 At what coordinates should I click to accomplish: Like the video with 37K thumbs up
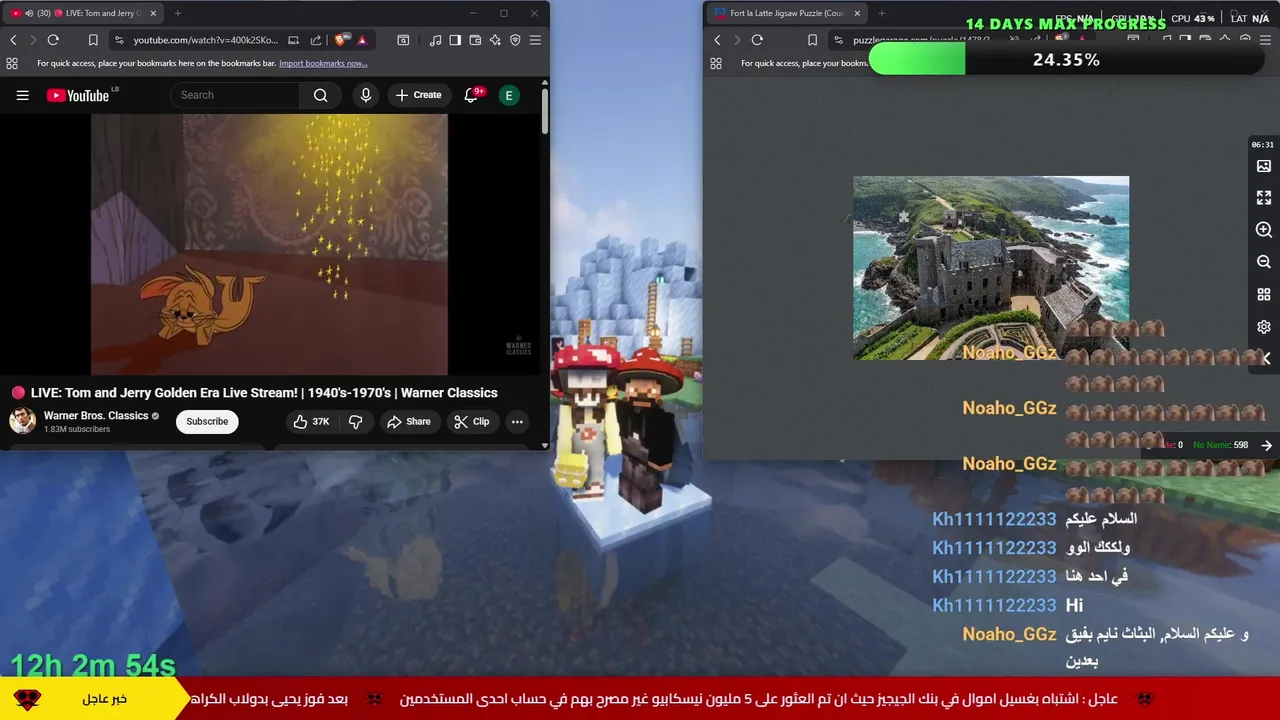[312, 422]
